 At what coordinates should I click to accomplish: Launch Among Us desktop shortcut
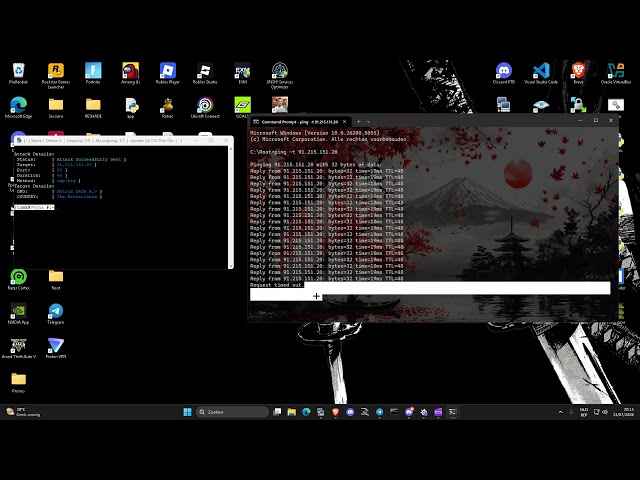click(131, 73)
